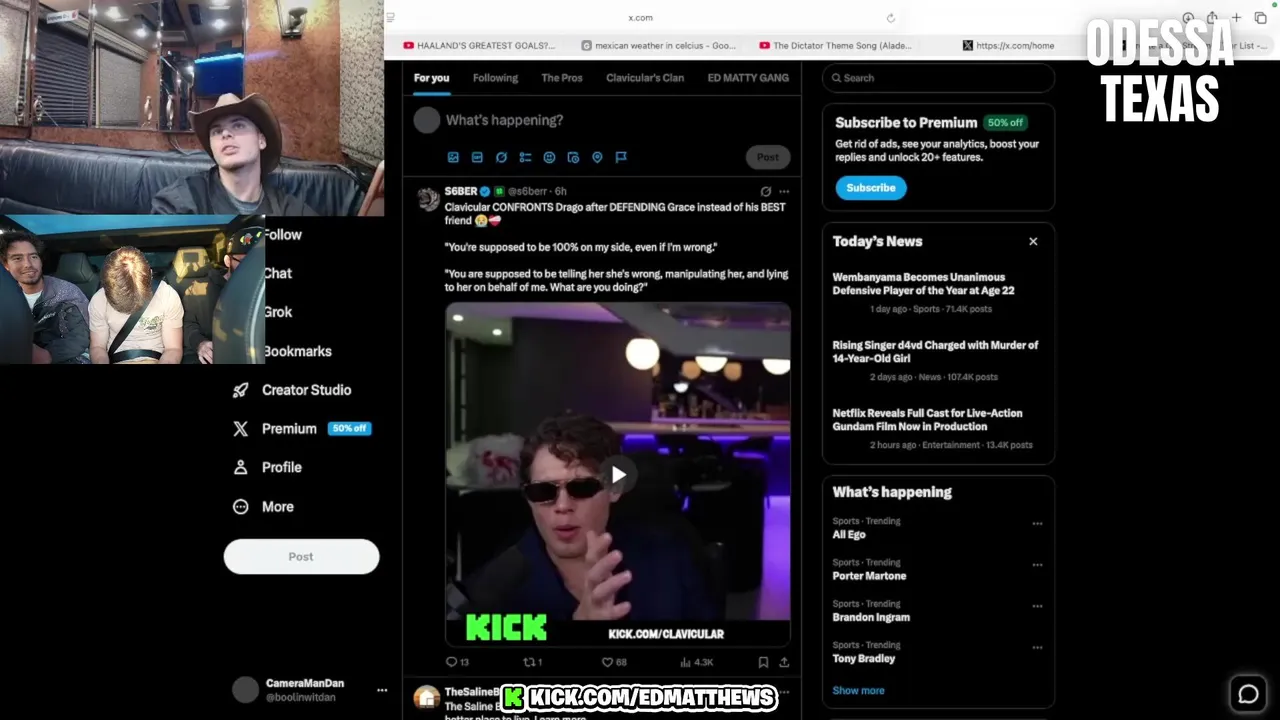Open Creator Studio rocket icon
Image resolution: width=1280 pixels, height=720 pixels.
240,390
